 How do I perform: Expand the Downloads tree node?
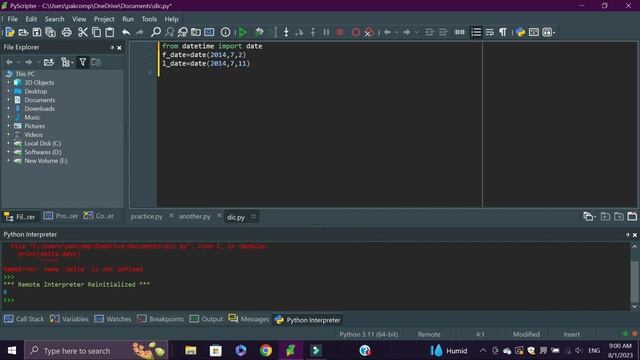pyautogui.click(x=8, y=109)
